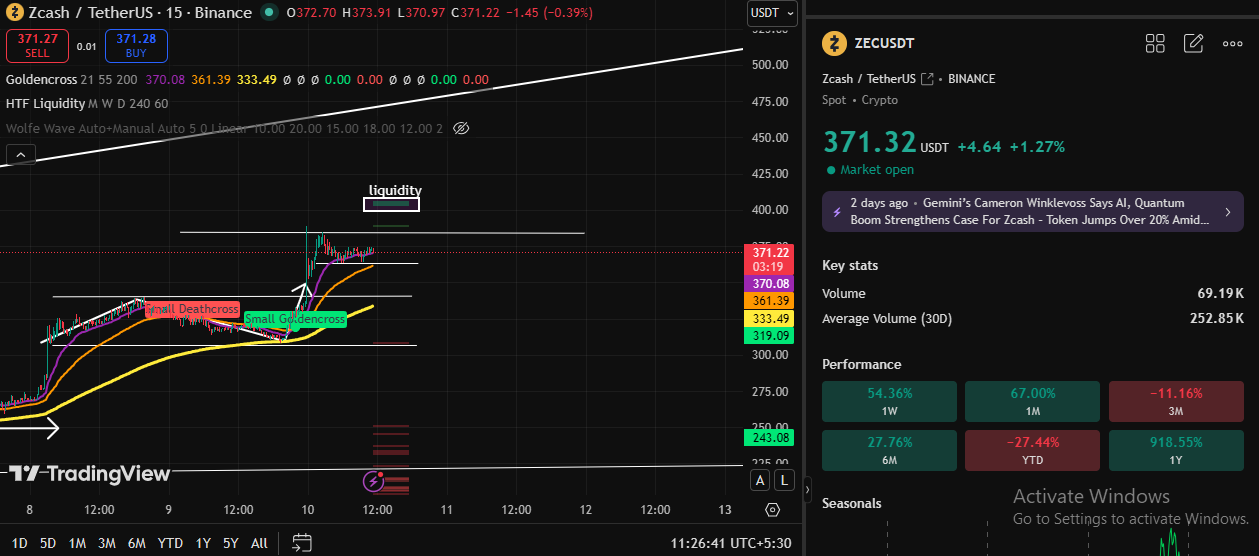
Task: Click the 'Market open' status text
Action: click(877, 170)
